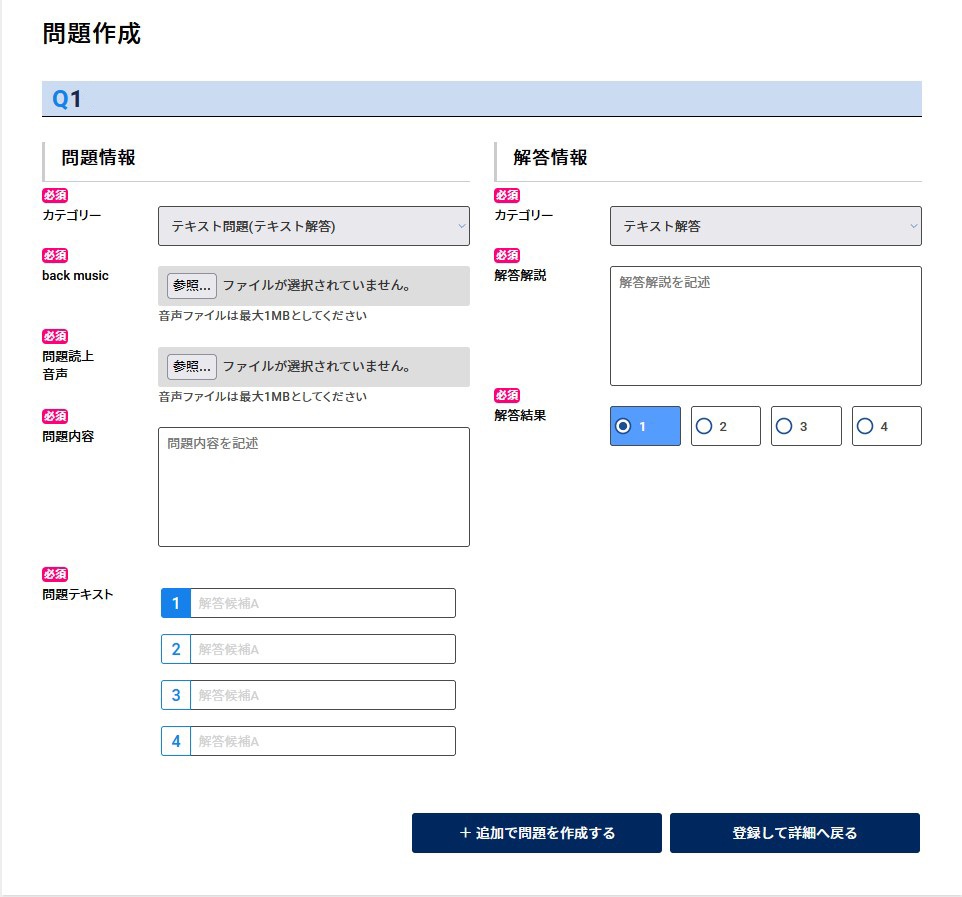Click 参照 button for back music file
This screenshot has height=897, width=962.
[191, 285]
